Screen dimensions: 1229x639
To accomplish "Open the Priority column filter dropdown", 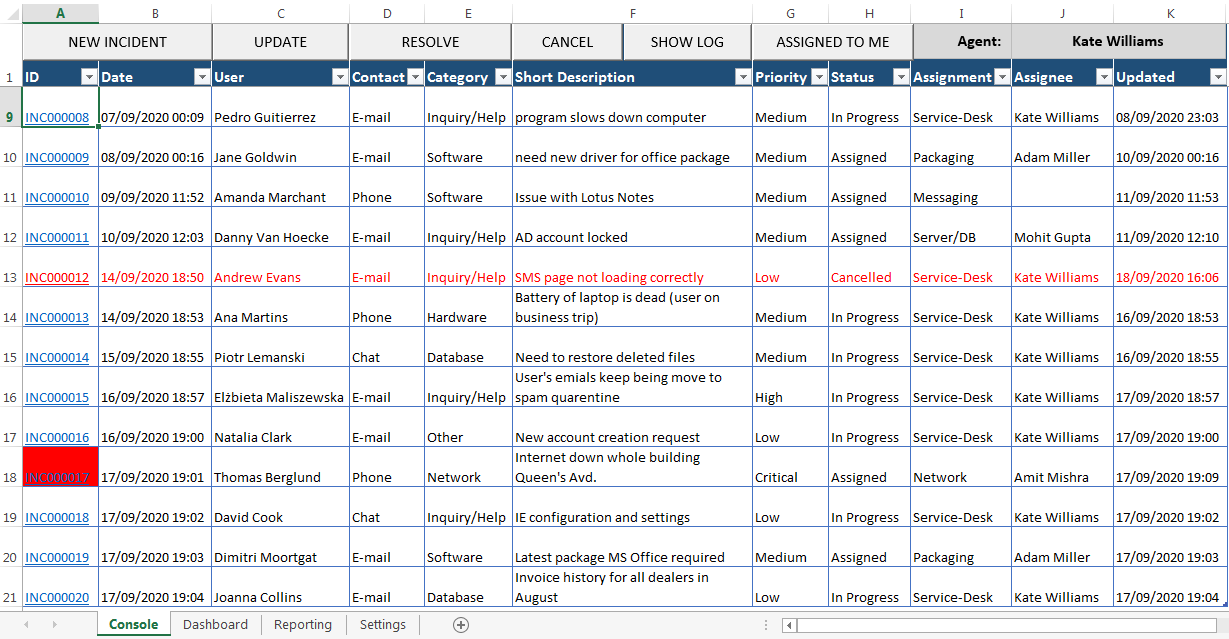I will click(819, 77).
